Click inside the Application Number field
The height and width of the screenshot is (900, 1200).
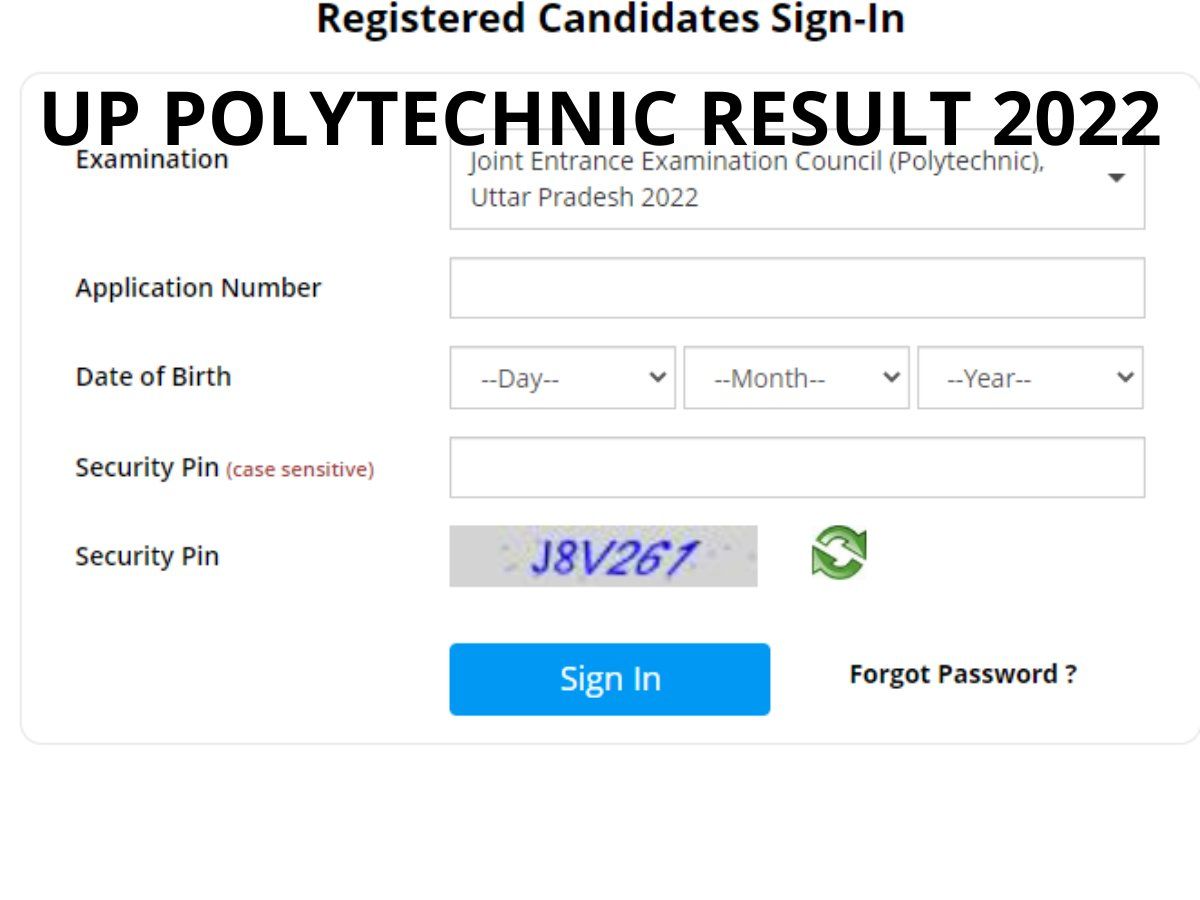(797, 288)
